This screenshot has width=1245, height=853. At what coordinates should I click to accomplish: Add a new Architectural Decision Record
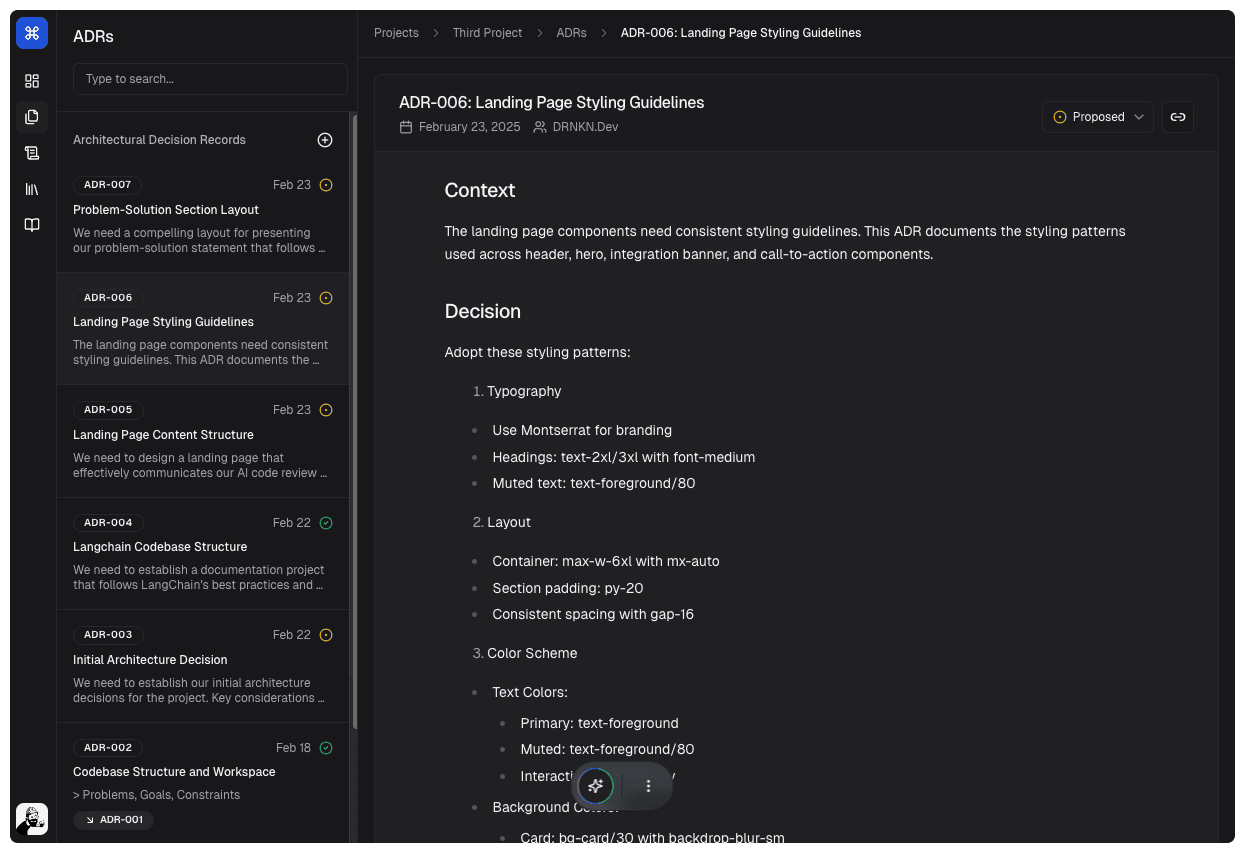[x=325, y=140]
